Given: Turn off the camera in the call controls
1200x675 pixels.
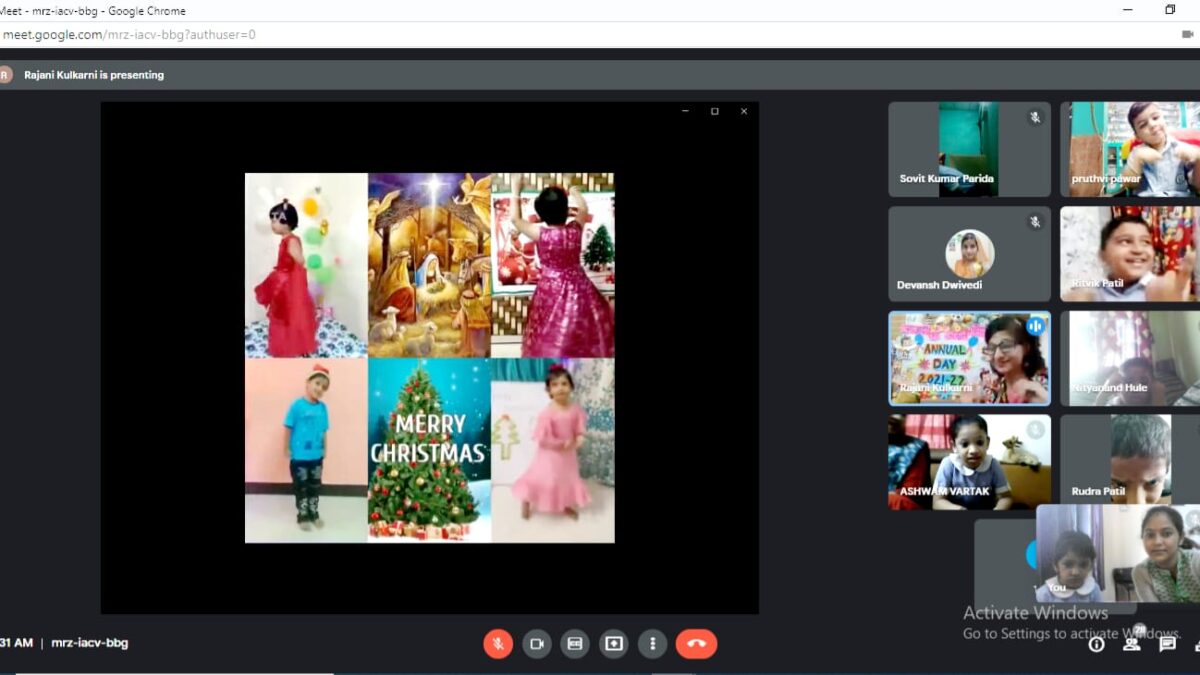Looking at the screenshot, I should pyautogui.click(x=537, y=644).
